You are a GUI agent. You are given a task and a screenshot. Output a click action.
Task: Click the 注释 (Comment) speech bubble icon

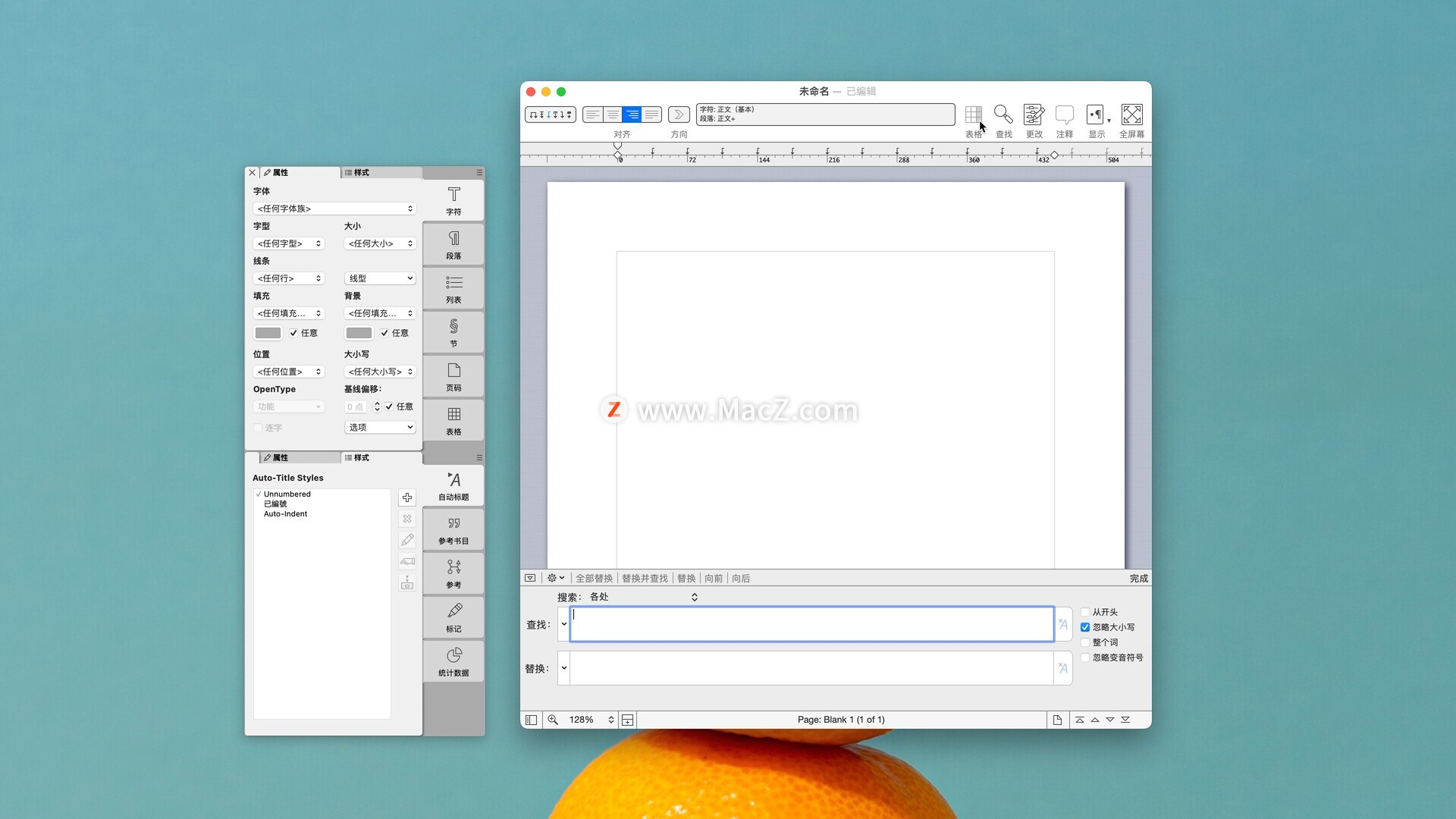pyautogui.click(x=1065, y=115)
